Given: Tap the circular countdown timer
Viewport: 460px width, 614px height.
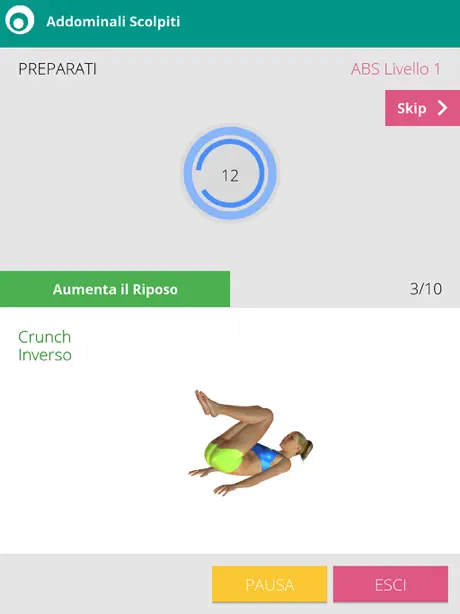Looking at the screenshot, I should [x=230, y=173].
